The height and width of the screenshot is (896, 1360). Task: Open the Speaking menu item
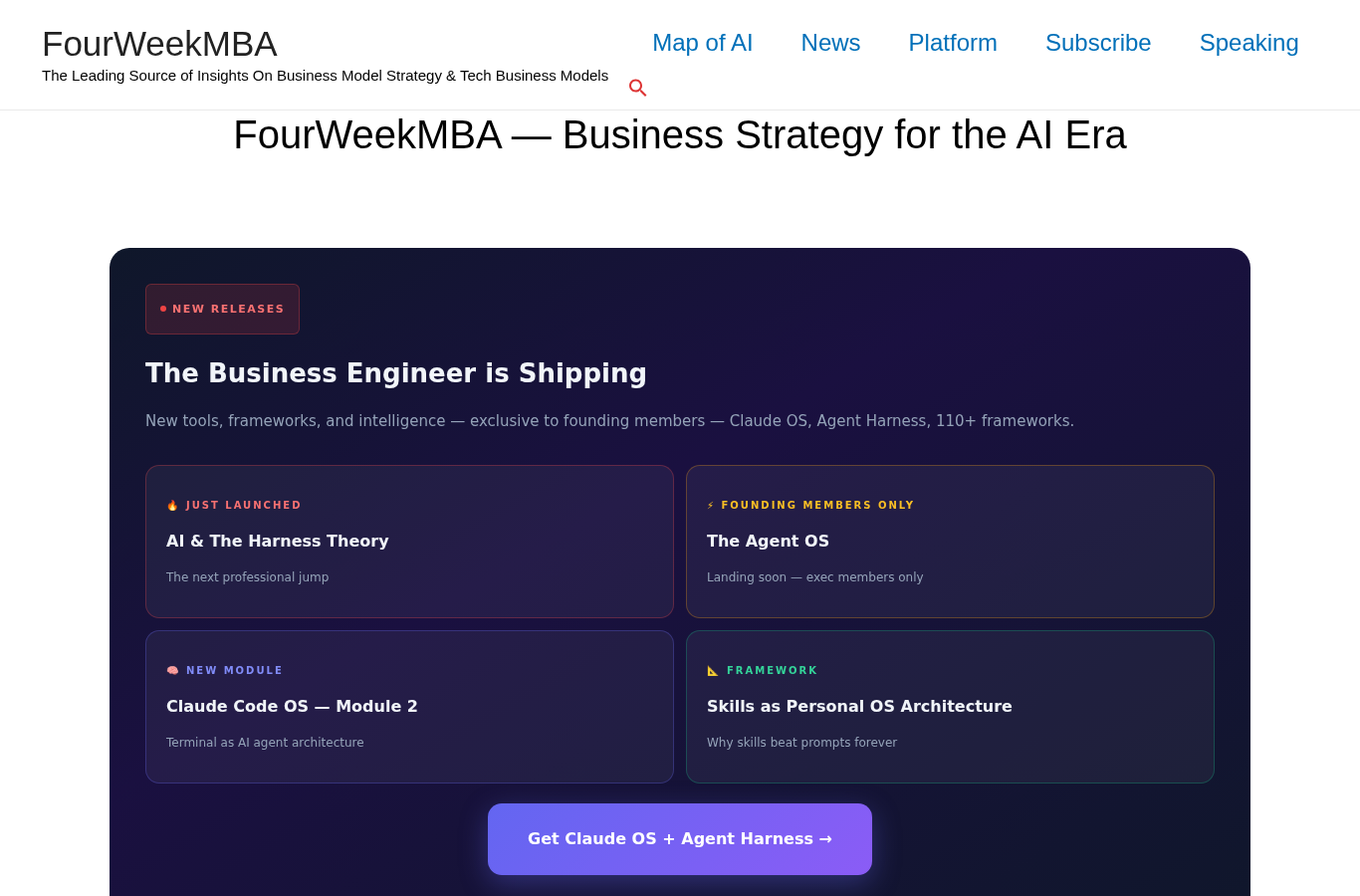(1248, 43)
